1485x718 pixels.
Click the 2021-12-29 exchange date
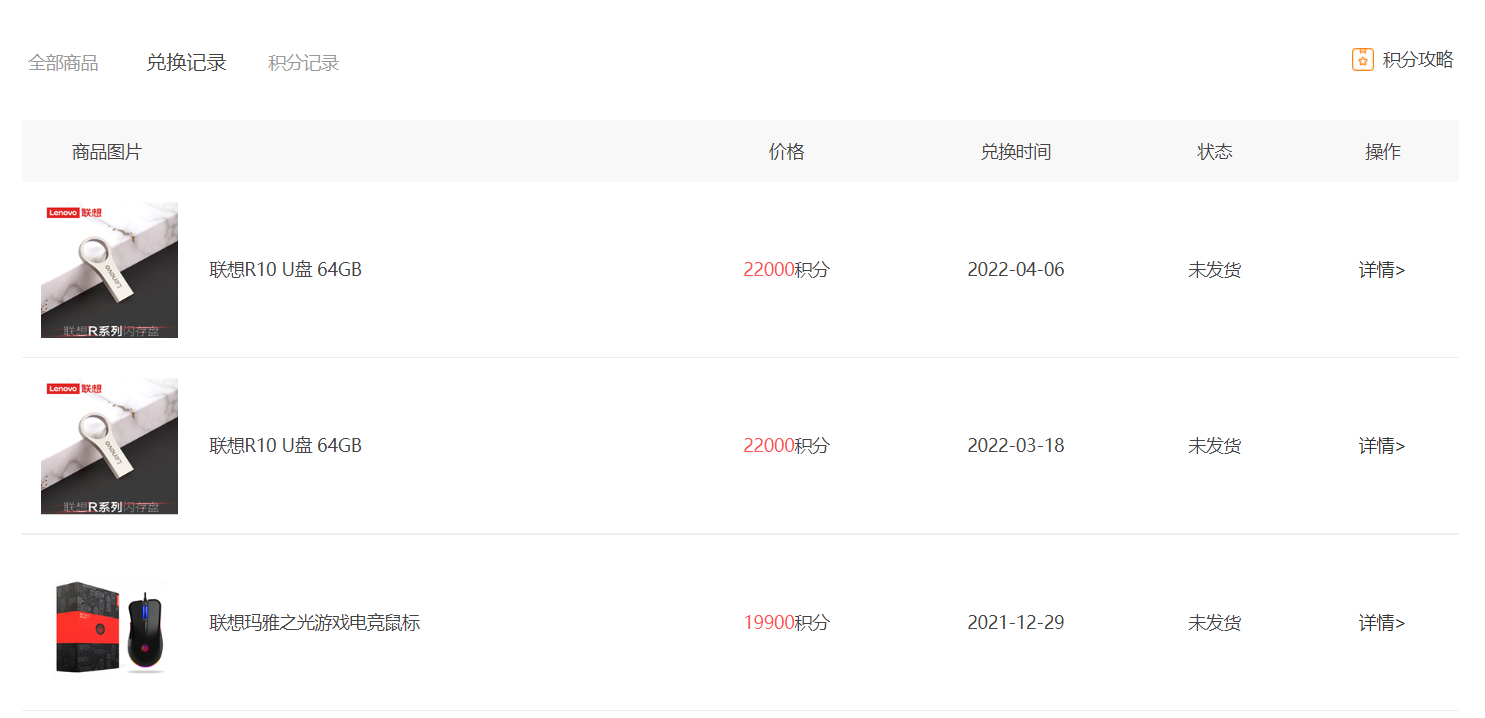pyautogui.click(x=1015, y=623)
